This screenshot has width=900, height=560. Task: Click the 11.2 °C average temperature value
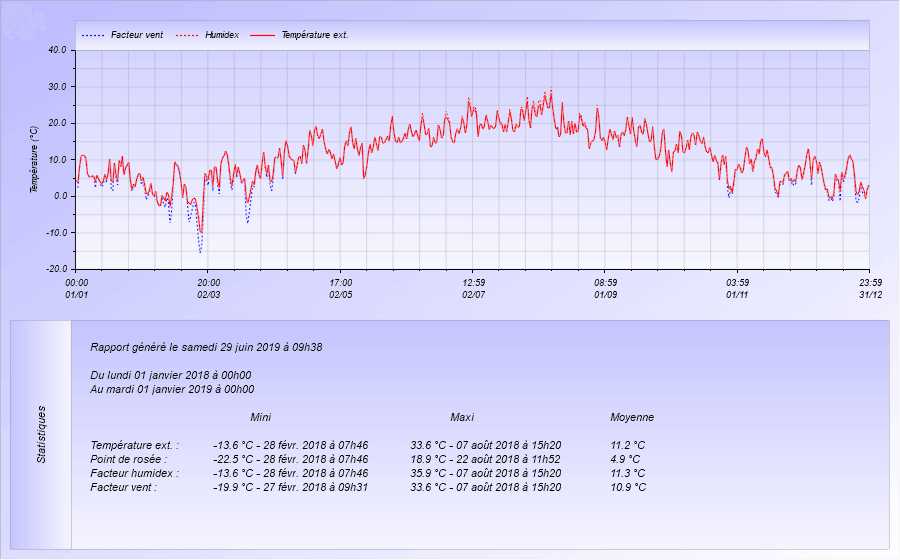tap(627, 445)
